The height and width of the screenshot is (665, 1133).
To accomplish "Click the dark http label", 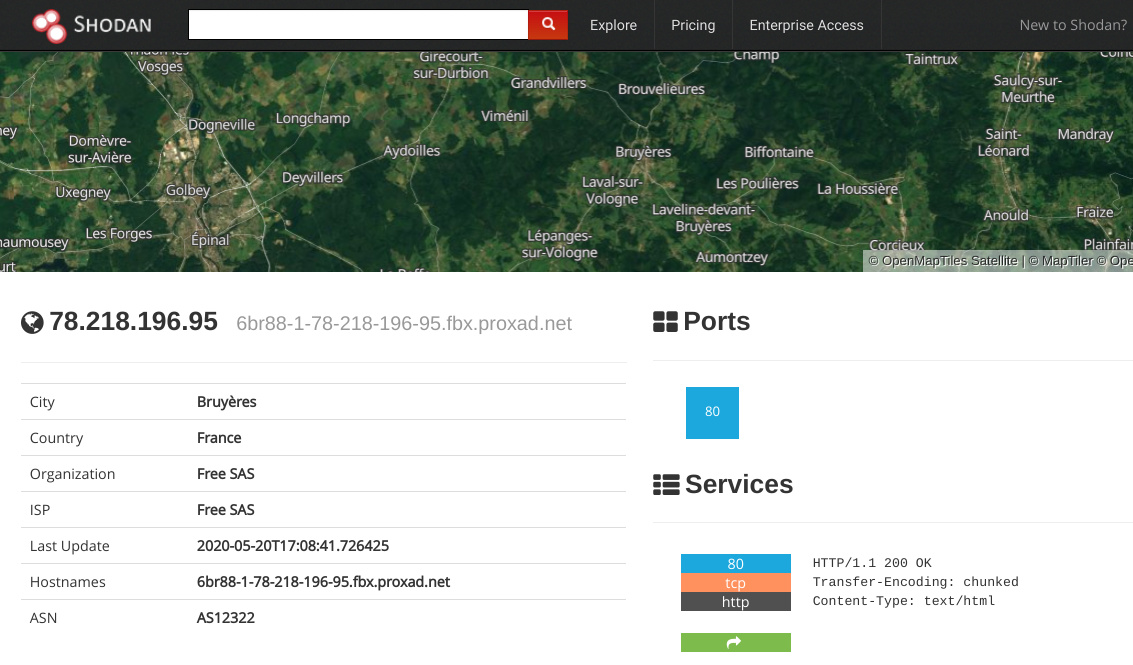I will [x=736, y=601].
